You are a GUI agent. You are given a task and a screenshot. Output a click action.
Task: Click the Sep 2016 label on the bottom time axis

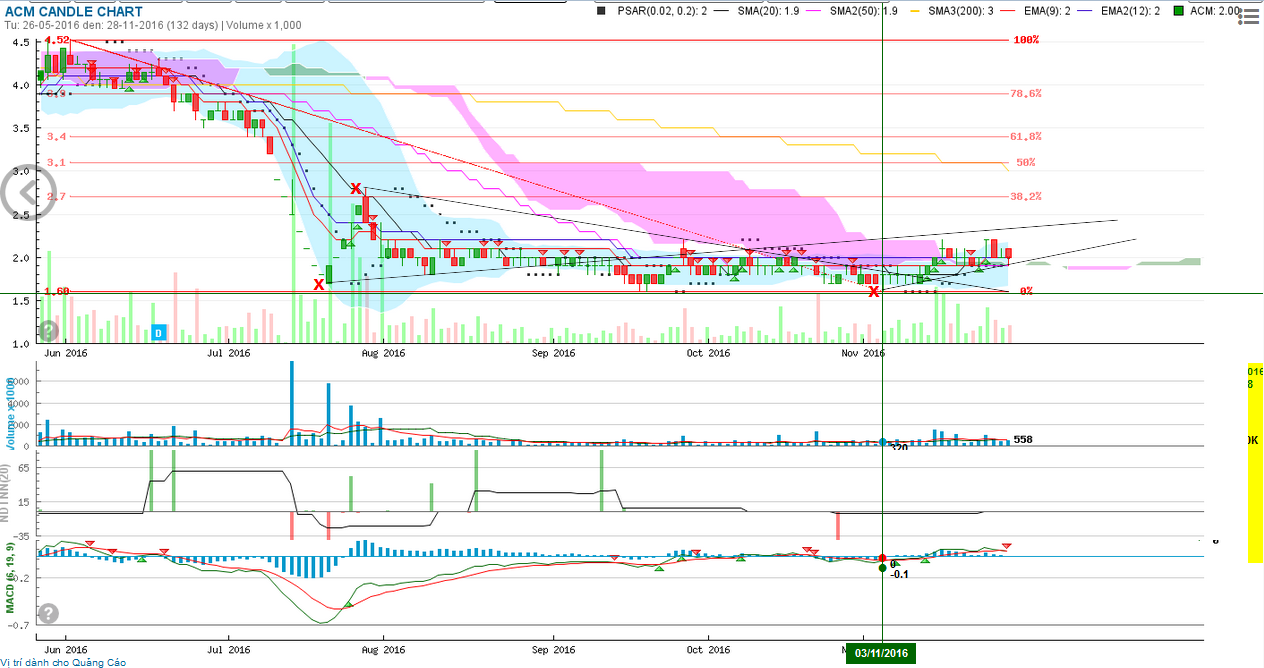pos(553,648)
